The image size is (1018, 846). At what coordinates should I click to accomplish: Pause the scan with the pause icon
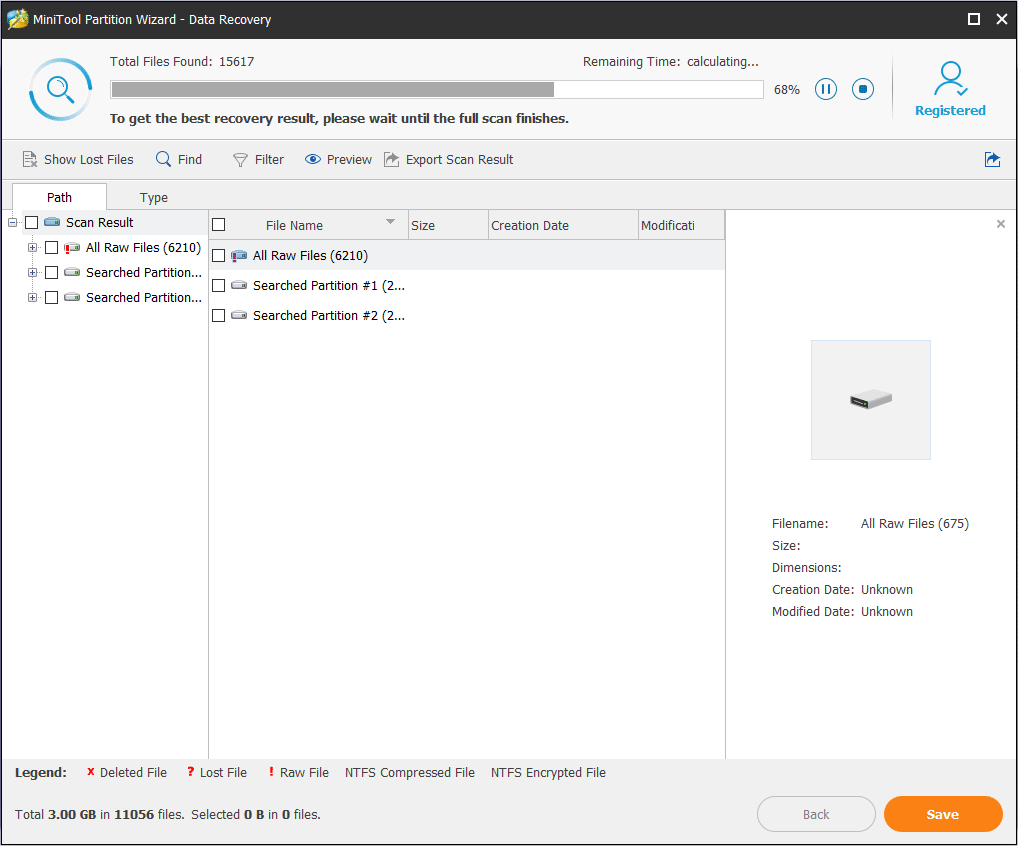(x=825, y=89)
